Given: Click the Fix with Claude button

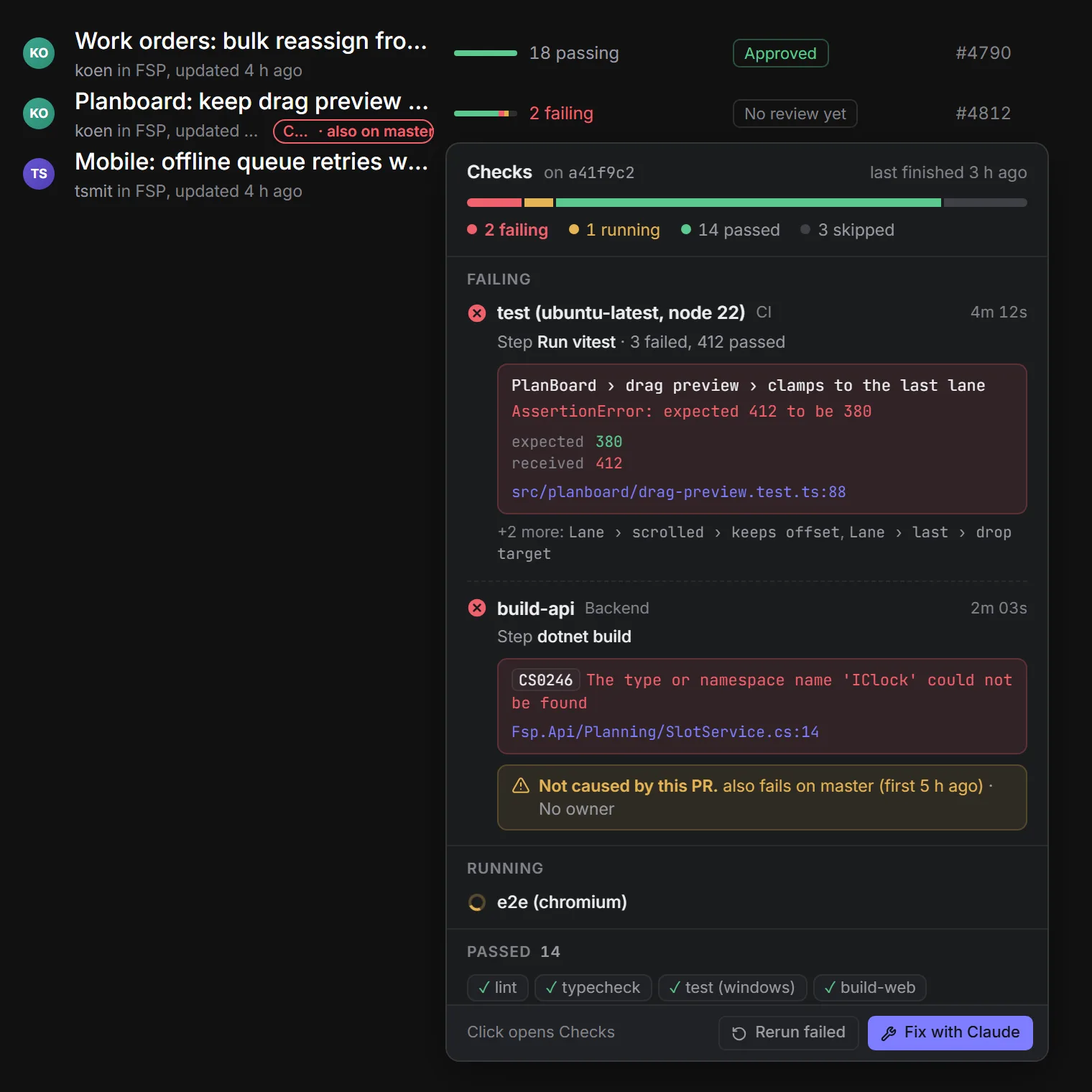Looking at the screenshot, I should pyautogui.click(x=950, y=1032).
